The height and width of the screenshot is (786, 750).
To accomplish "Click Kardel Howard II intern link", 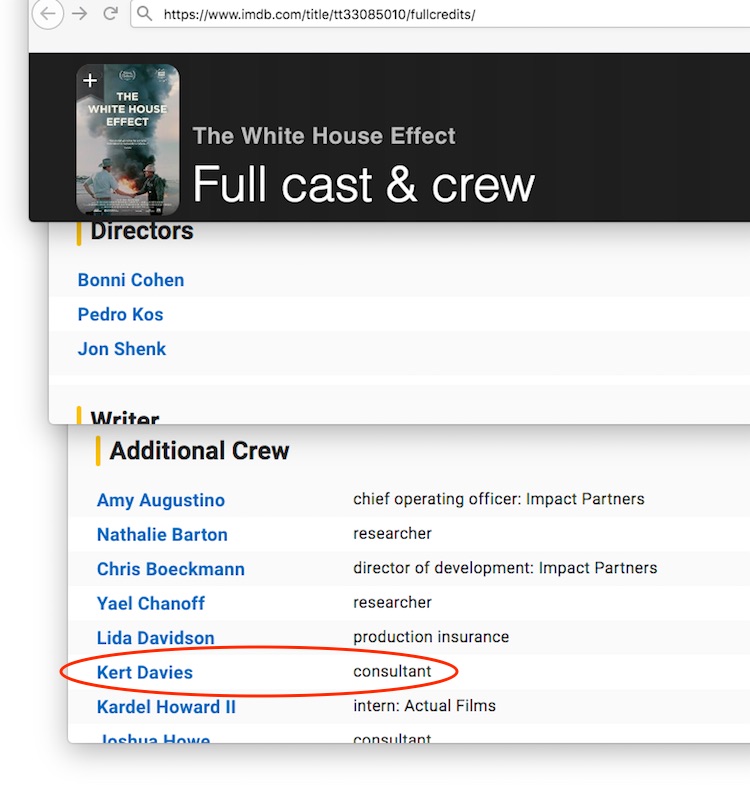I will tap(166, 707).
